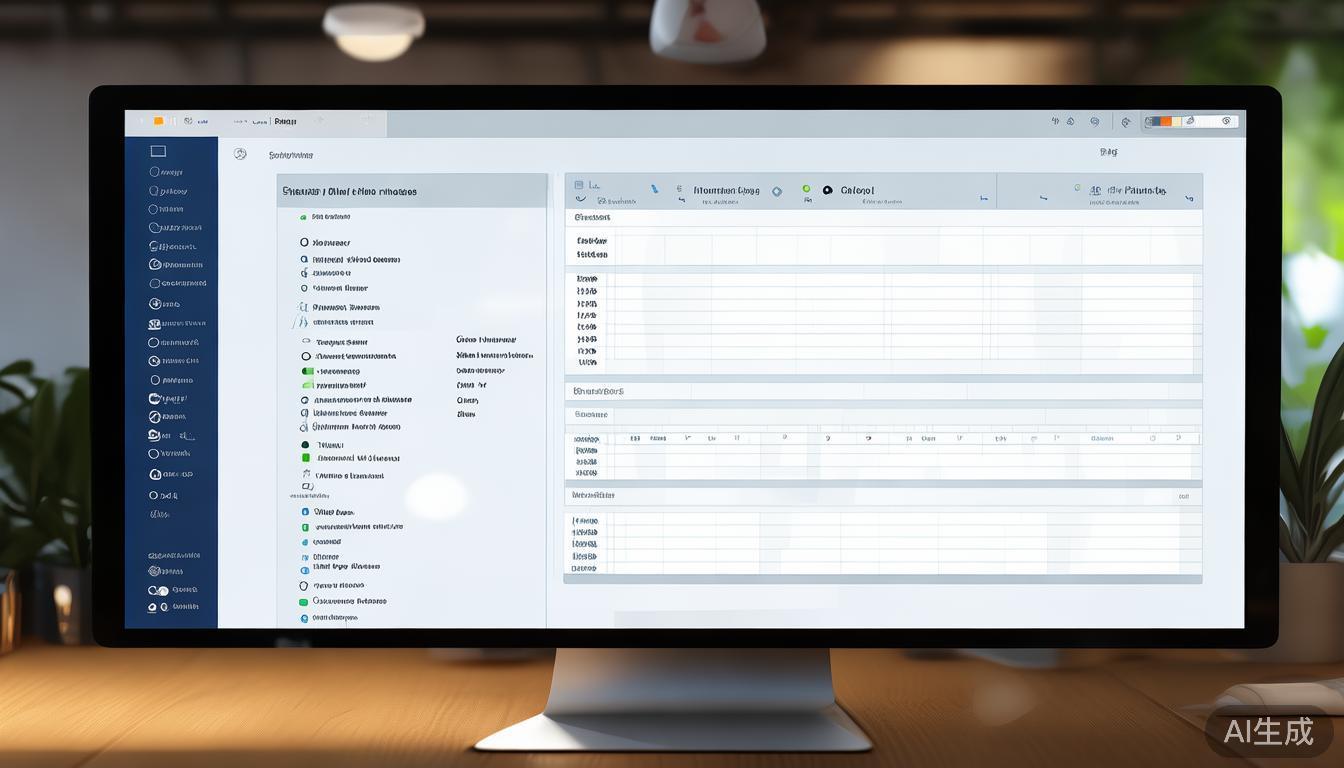The height and width of the screenshot is (768, 1344).
Task: Click the circular icon beside the page heading
Action: click(240, 154)
